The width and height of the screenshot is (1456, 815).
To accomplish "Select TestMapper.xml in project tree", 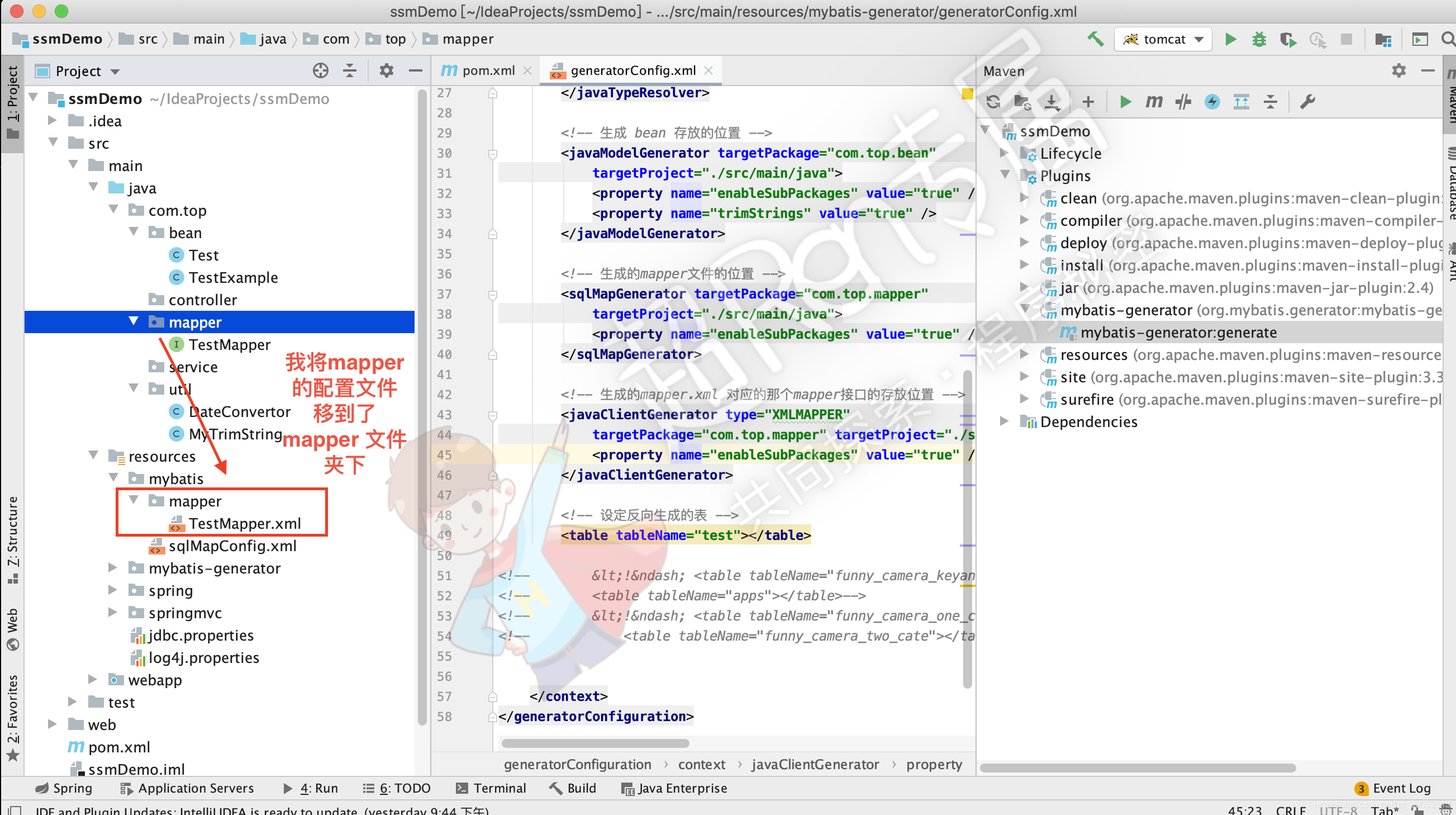I will (x=244, y=523).
